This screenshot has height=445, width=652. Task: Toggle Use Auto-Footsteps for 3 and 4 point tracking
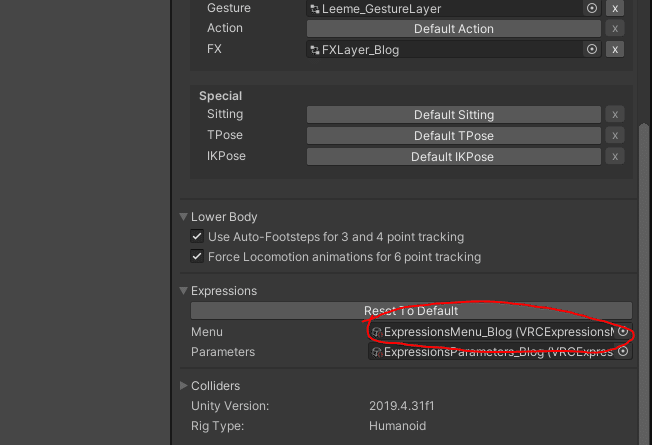pyautogui.click(x=197, y=236)
